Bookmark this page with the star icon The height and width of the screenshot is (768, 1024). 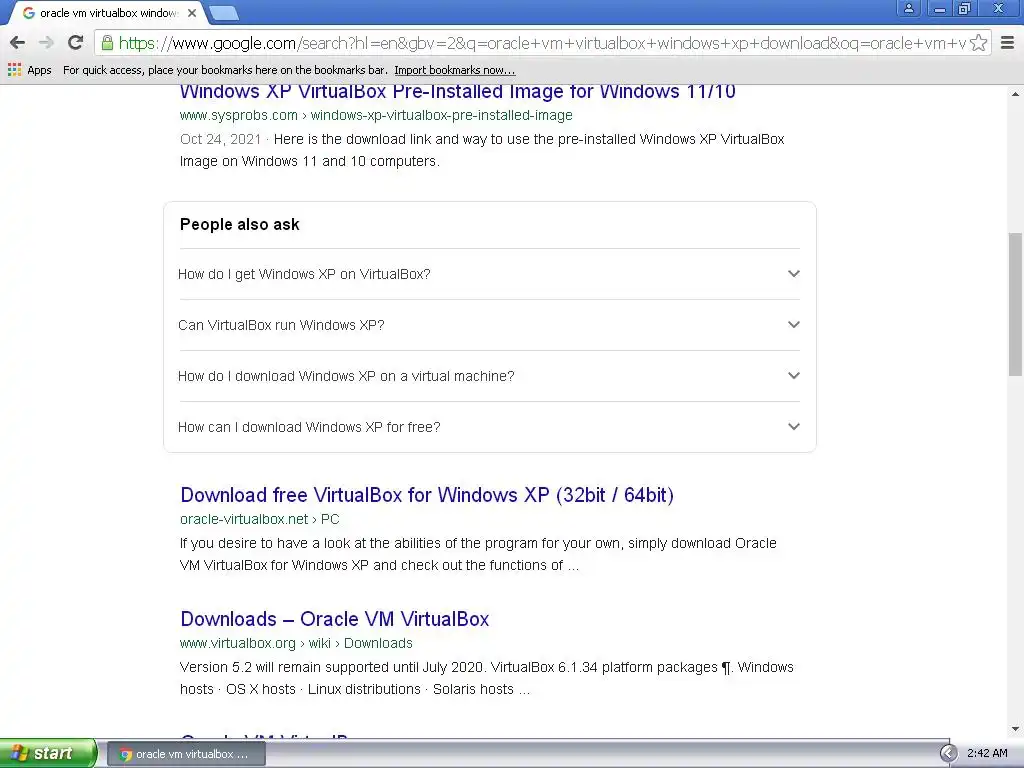(978, 43)
